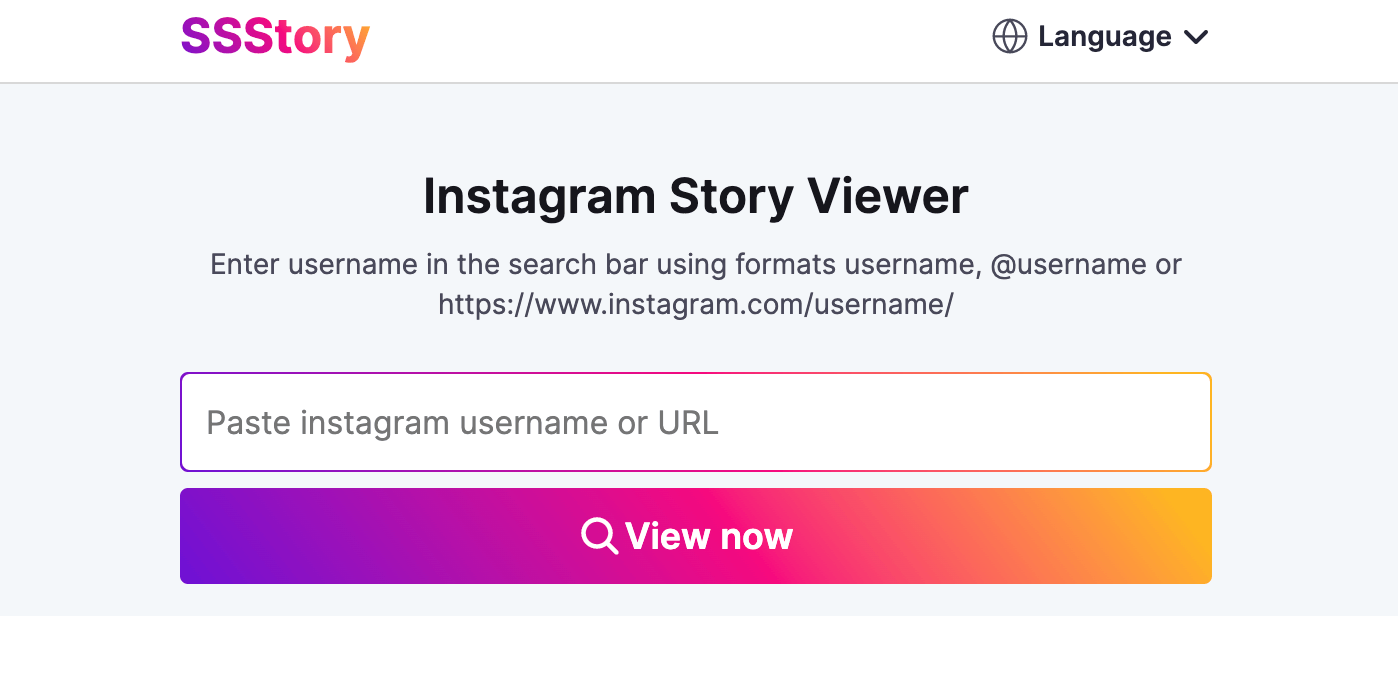
Task: Click the globe icon in header
Action: click(x=1009, y=37)
